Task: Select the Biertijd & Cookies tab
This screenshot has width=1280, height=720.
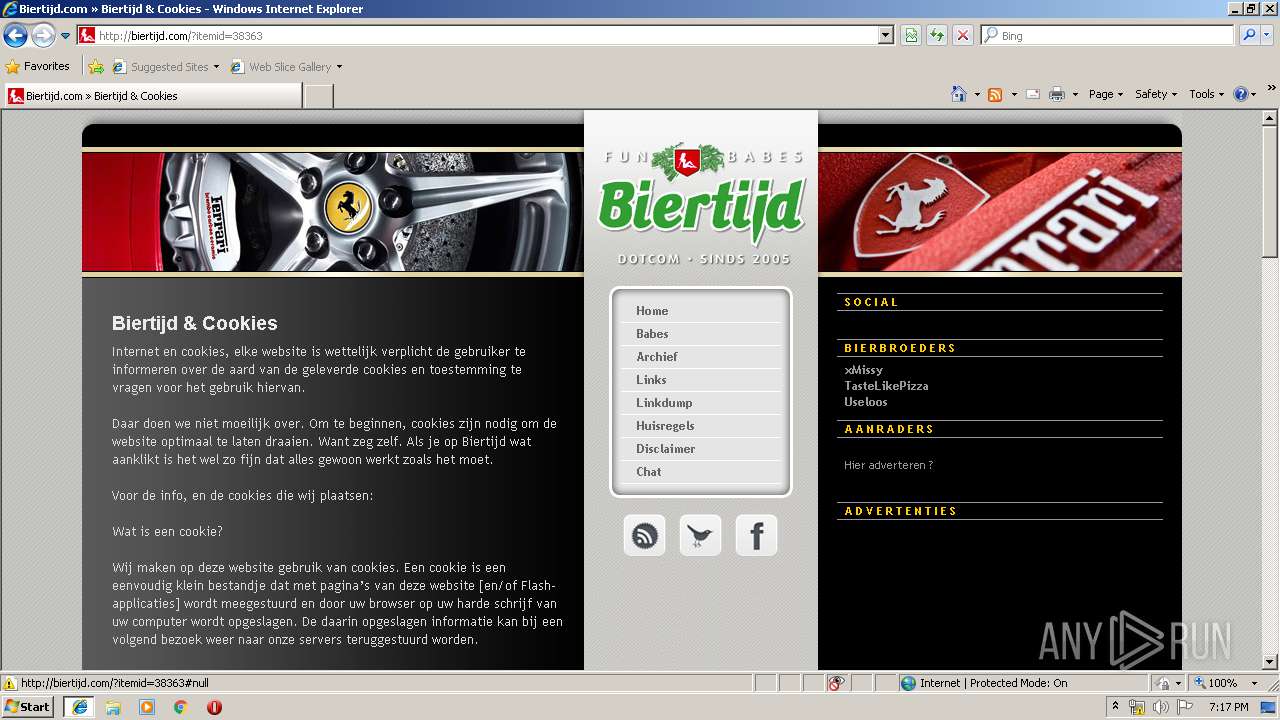Action: (x=152, y=96)
